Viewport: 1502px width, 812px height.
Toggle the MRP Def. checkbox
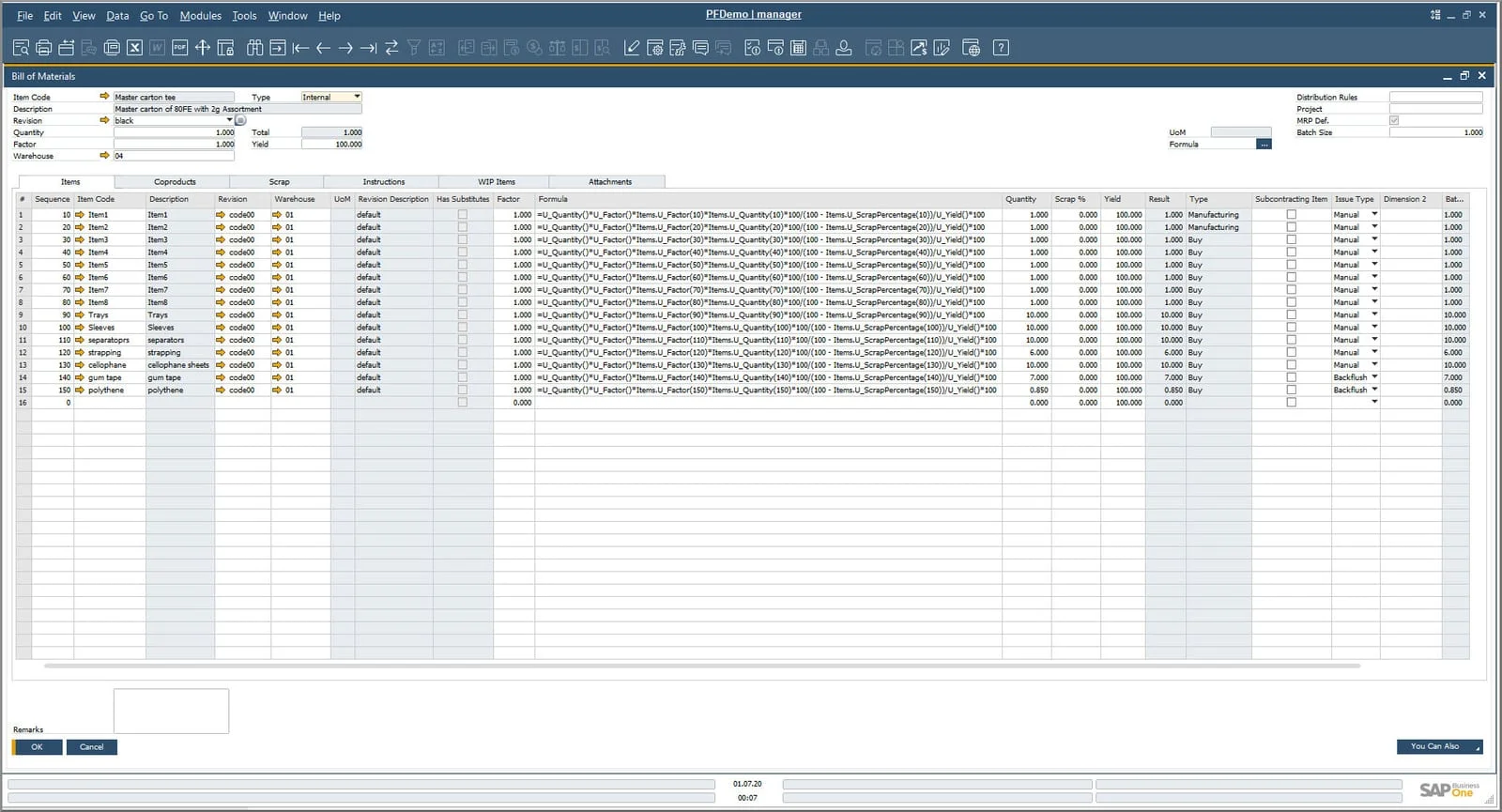1394,120
